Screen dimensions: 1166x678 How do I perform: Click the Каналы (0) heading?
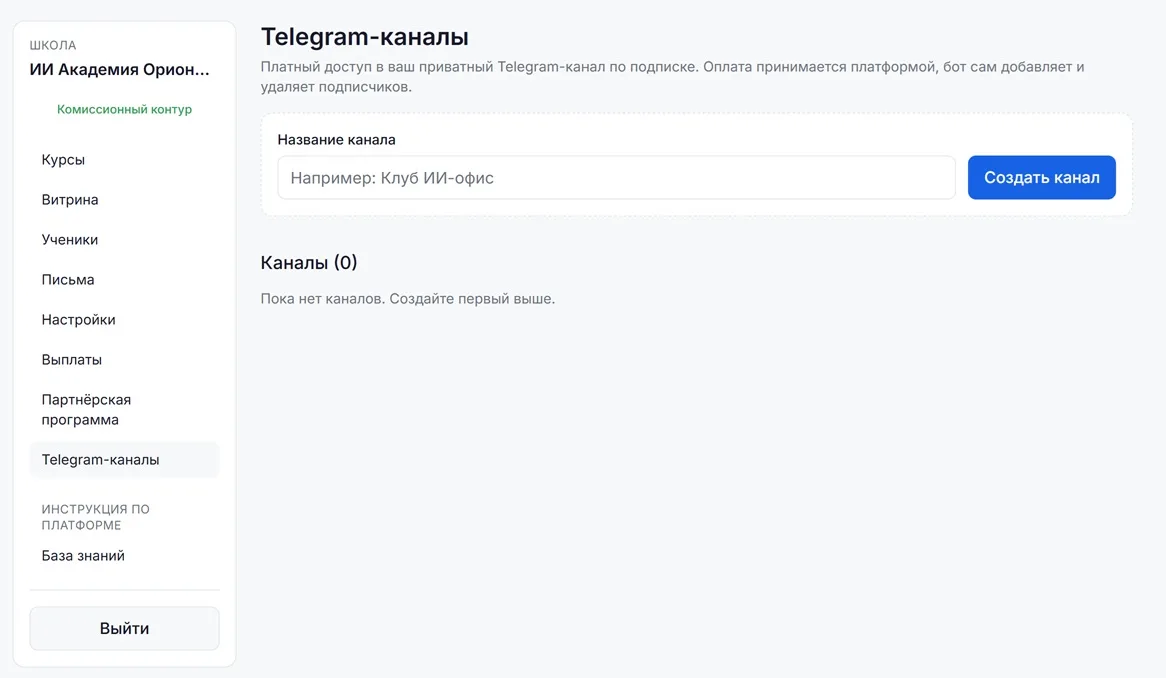click(x=309, y=262)
